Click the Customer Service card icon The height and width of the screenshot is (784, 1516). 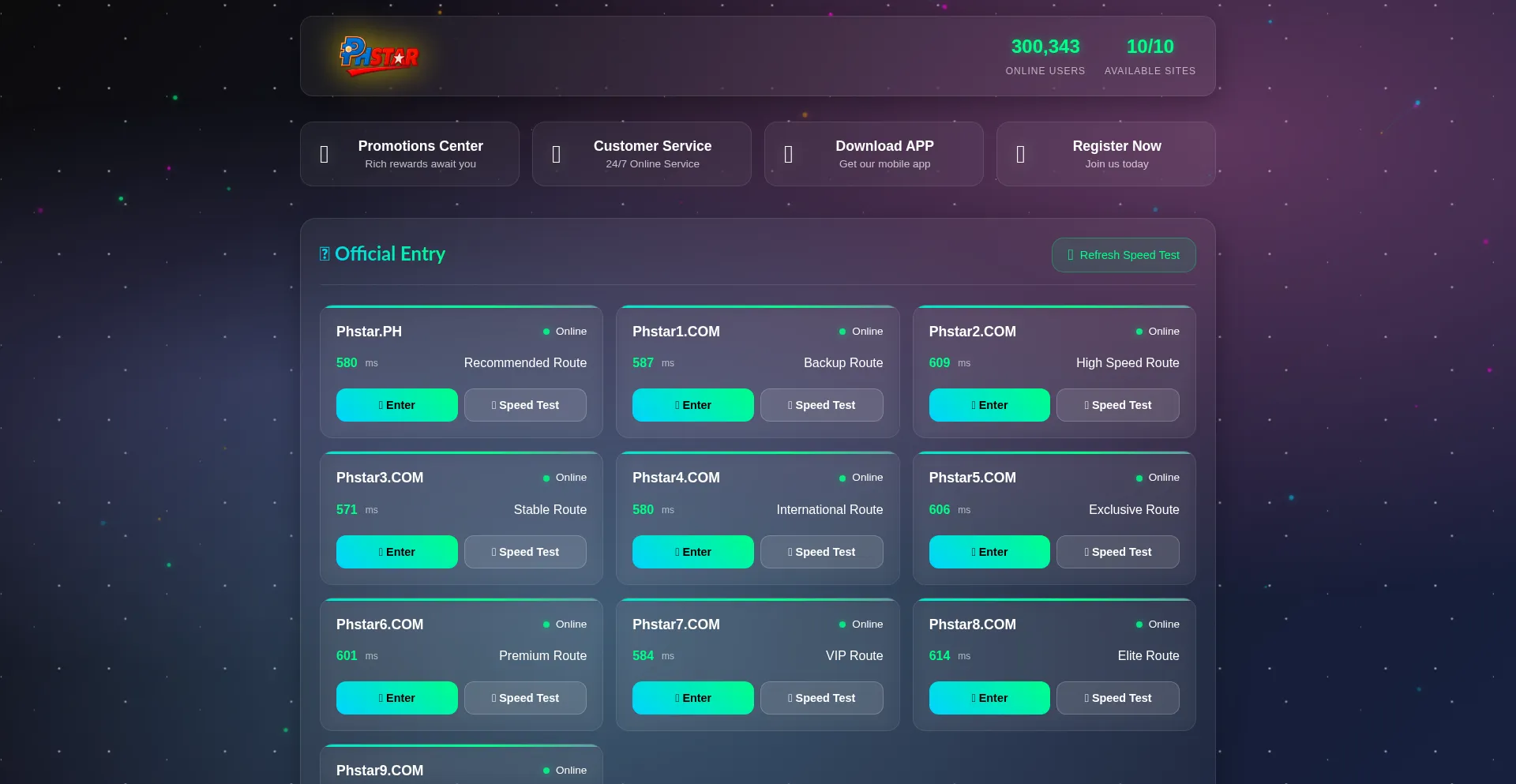[x=556, y=155]
